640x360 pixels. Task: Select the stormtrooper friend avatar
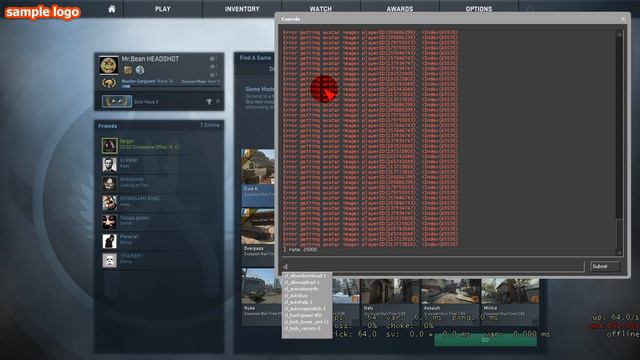tap(109, 260)
